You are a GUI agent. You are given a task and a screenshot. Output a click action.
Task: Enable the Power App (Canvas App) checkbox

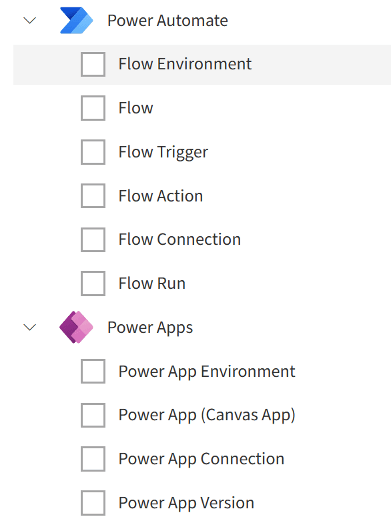[x=93, y=415]
